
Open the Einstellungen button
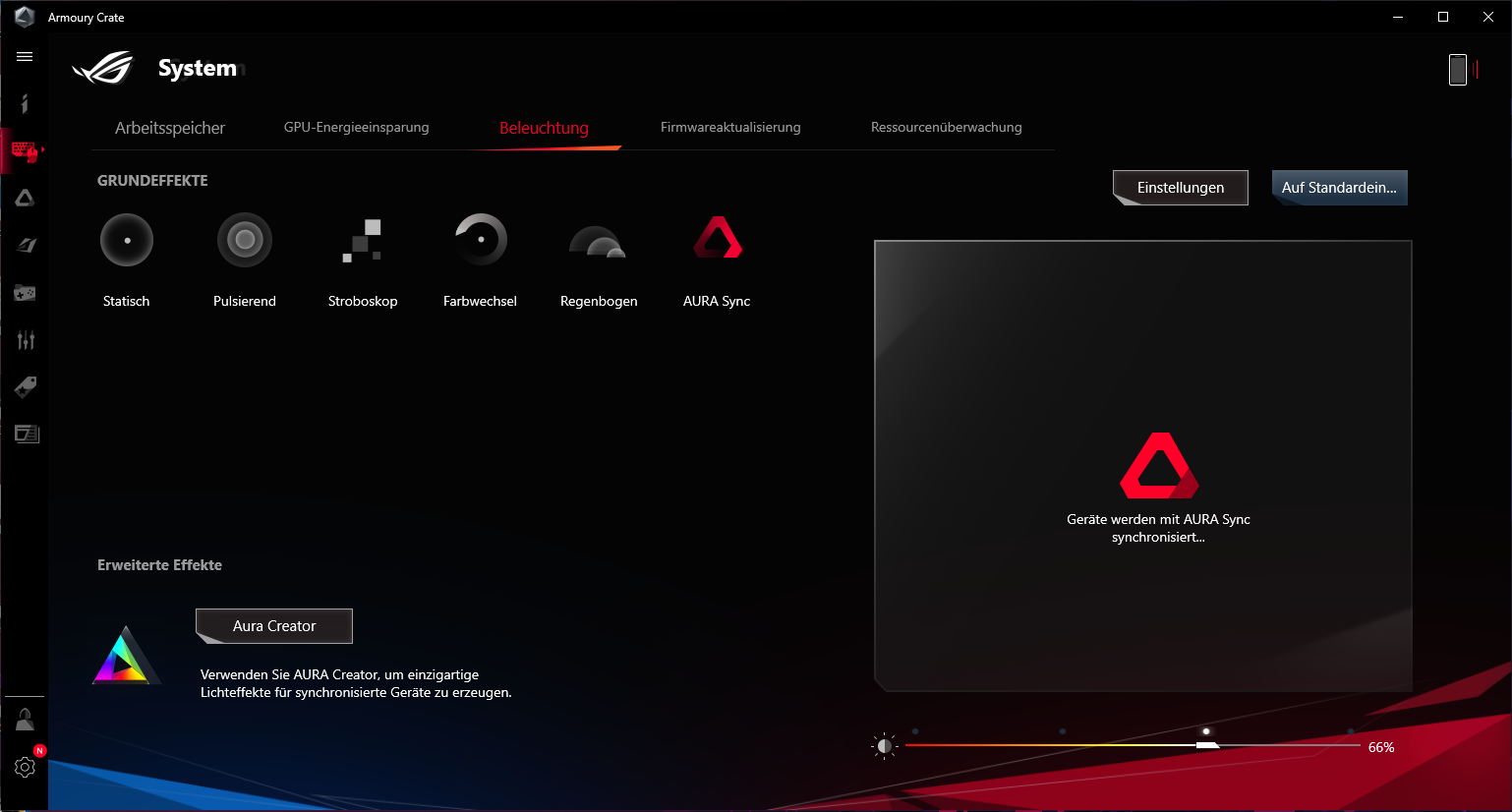click(x=1181, y=188)
